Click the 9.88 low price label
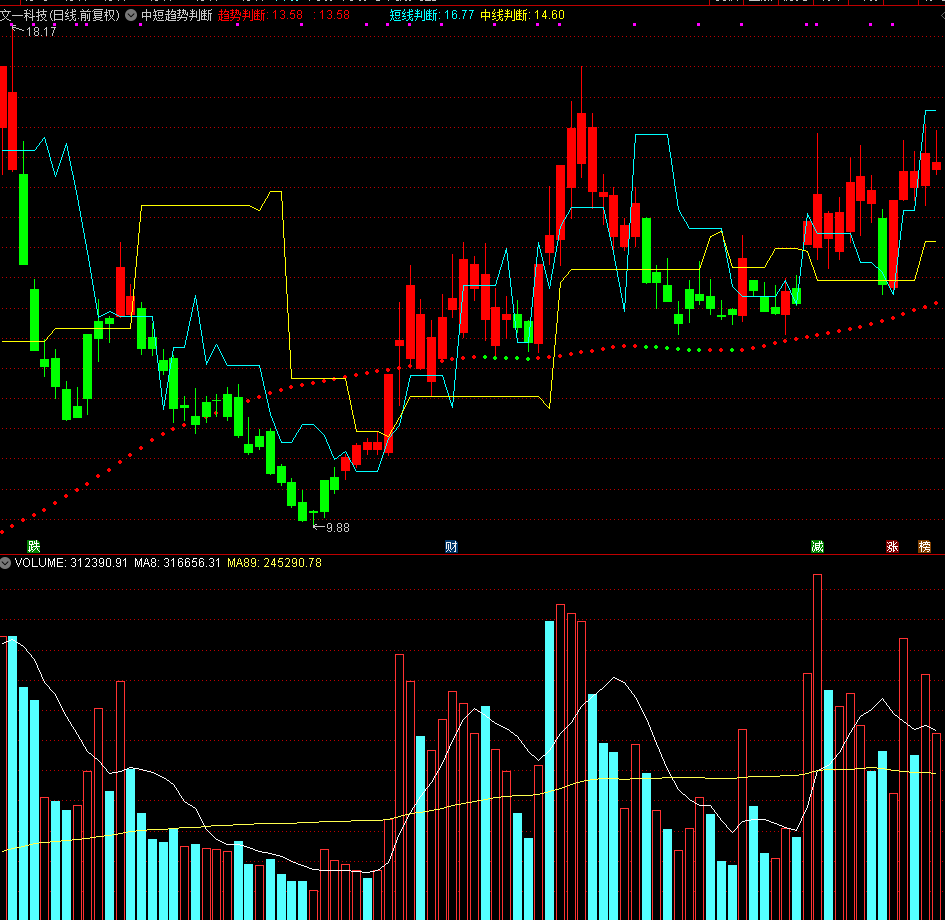This screenshot has width=945, height=920. coord(338,528)
